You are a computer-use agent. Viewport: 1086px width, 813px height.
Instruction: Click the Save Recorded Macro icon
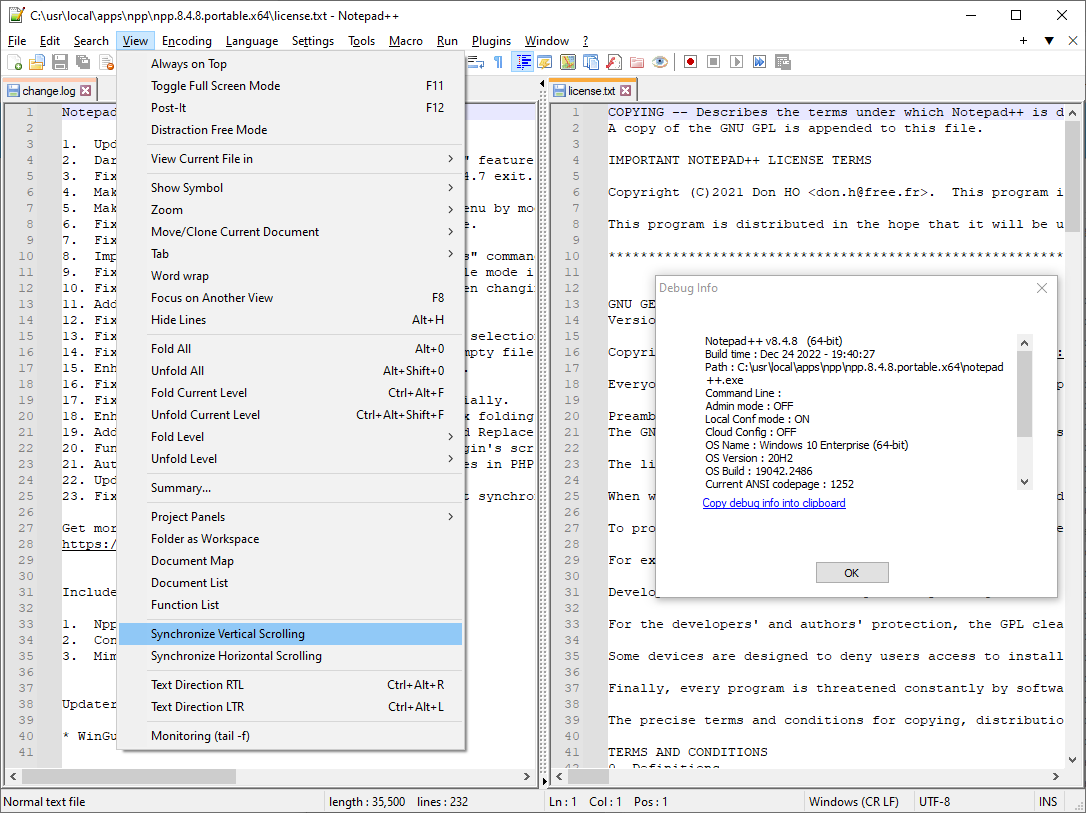click(783, 62)
